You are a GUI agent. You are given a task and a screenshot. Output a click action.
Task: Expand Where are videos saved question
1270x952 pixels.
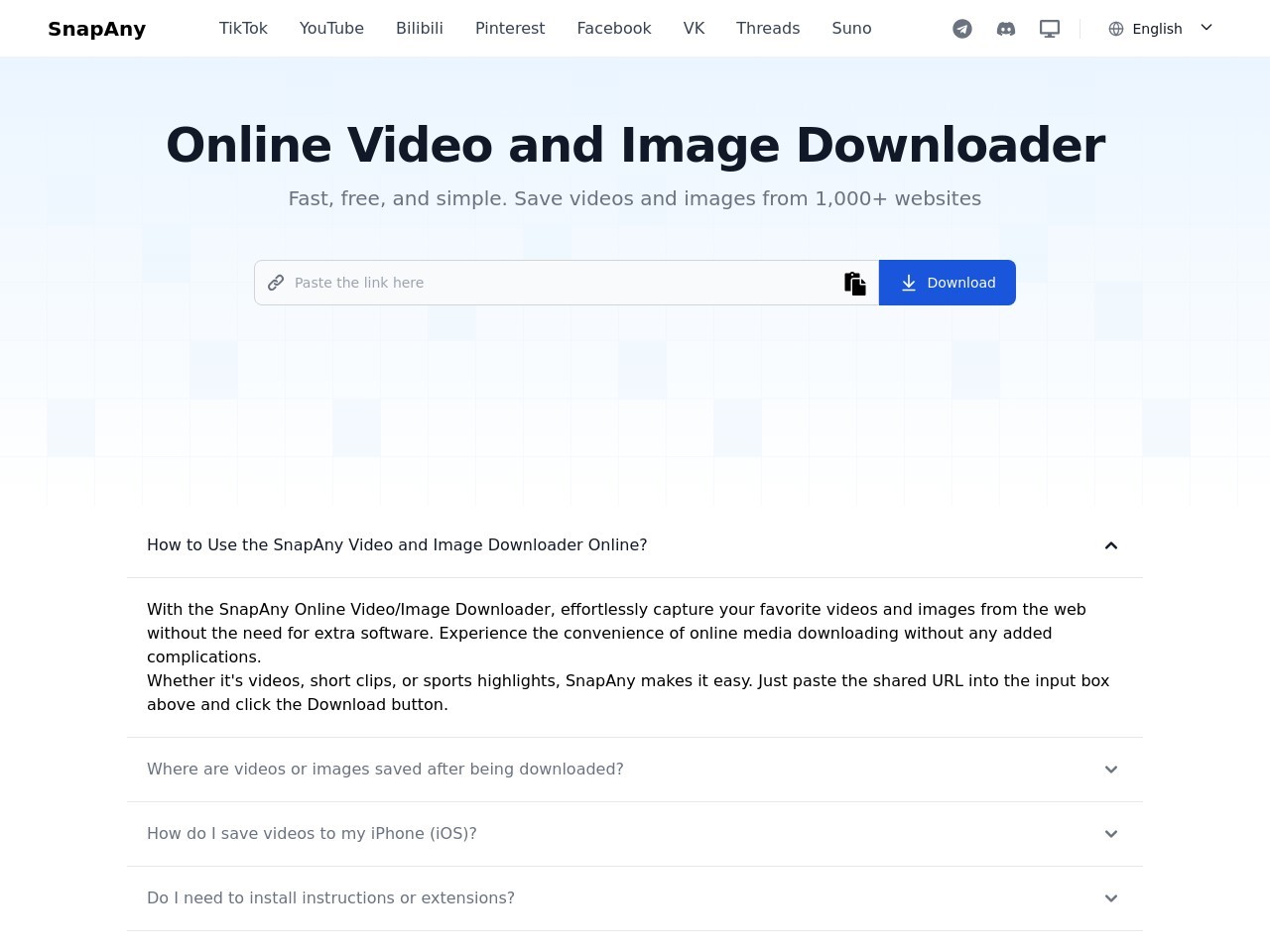635,770
